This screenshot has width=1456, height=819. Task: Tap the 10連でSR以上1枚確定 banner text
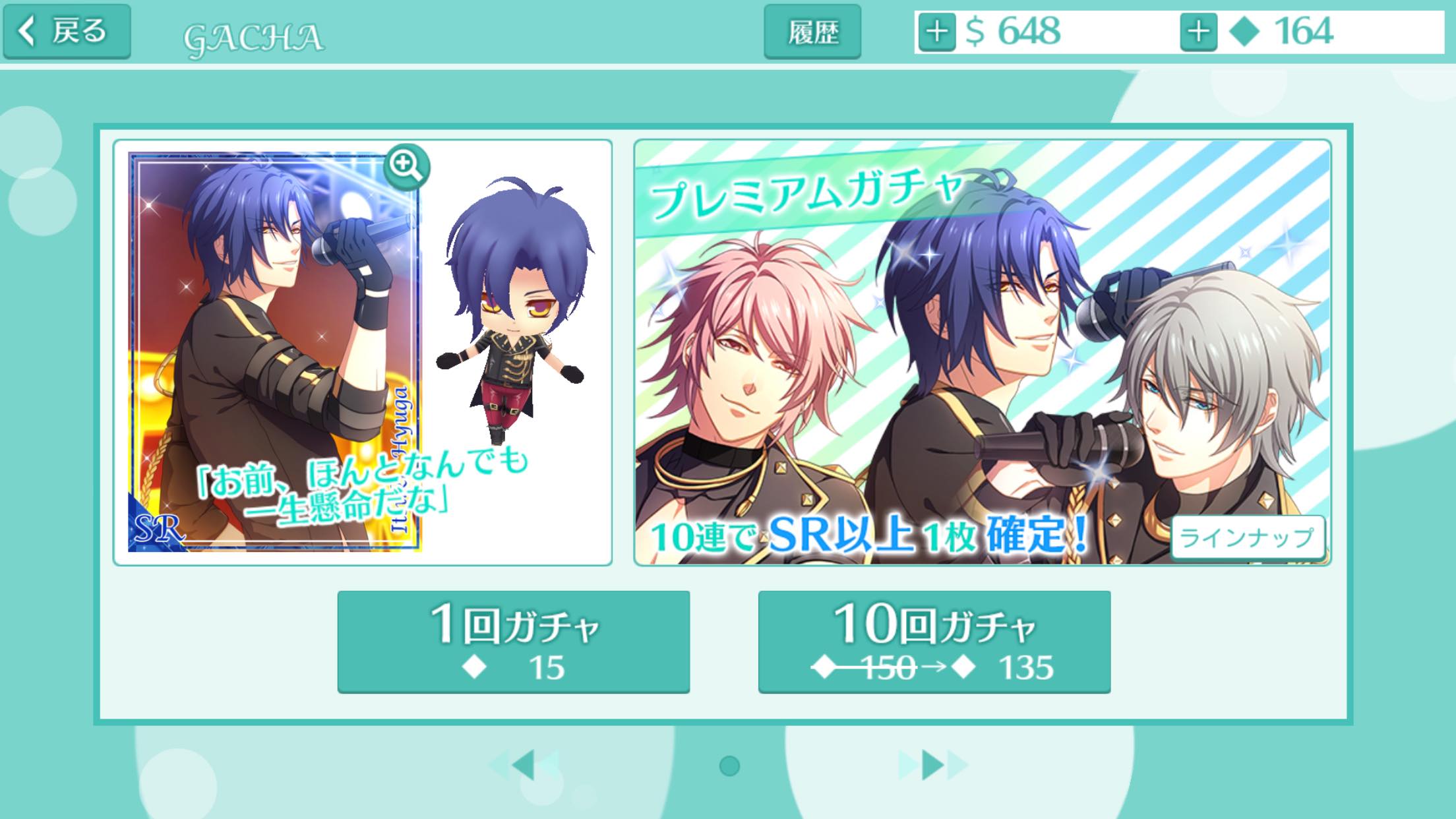869,536
